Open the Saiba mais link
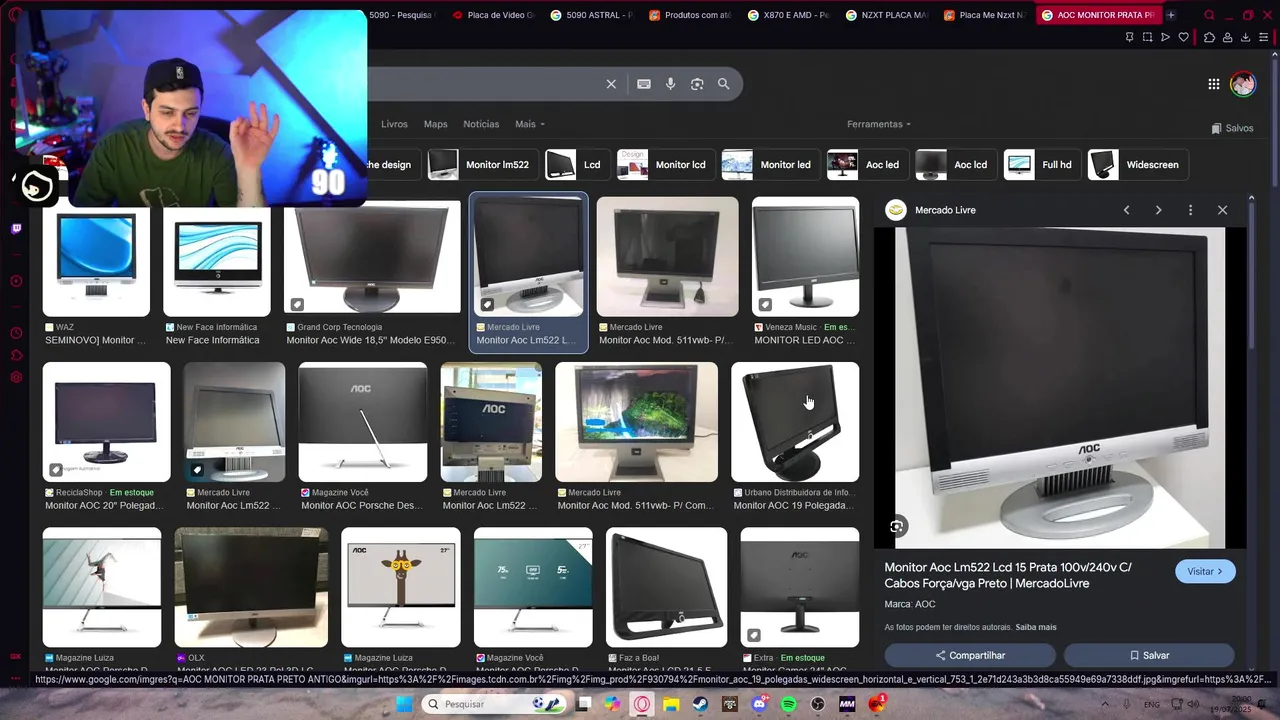1280x720 pixels. (x=1036, y=627)
